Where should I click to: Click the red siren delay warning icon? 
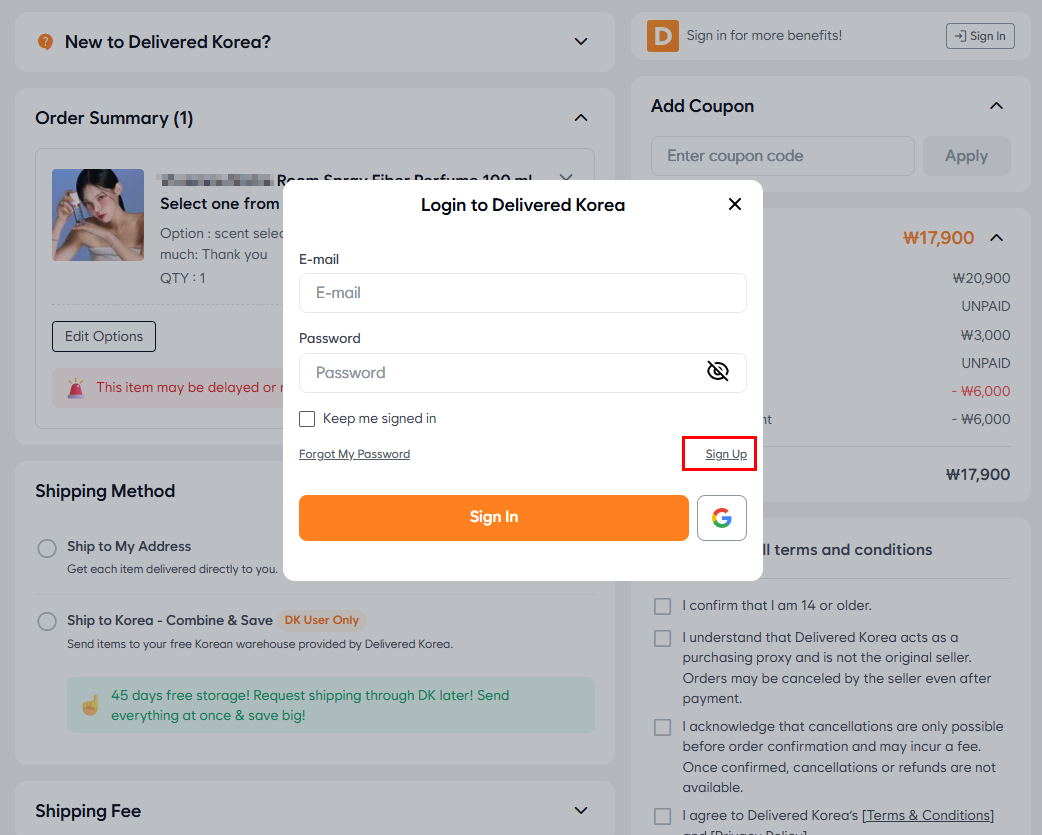(76, 388)
